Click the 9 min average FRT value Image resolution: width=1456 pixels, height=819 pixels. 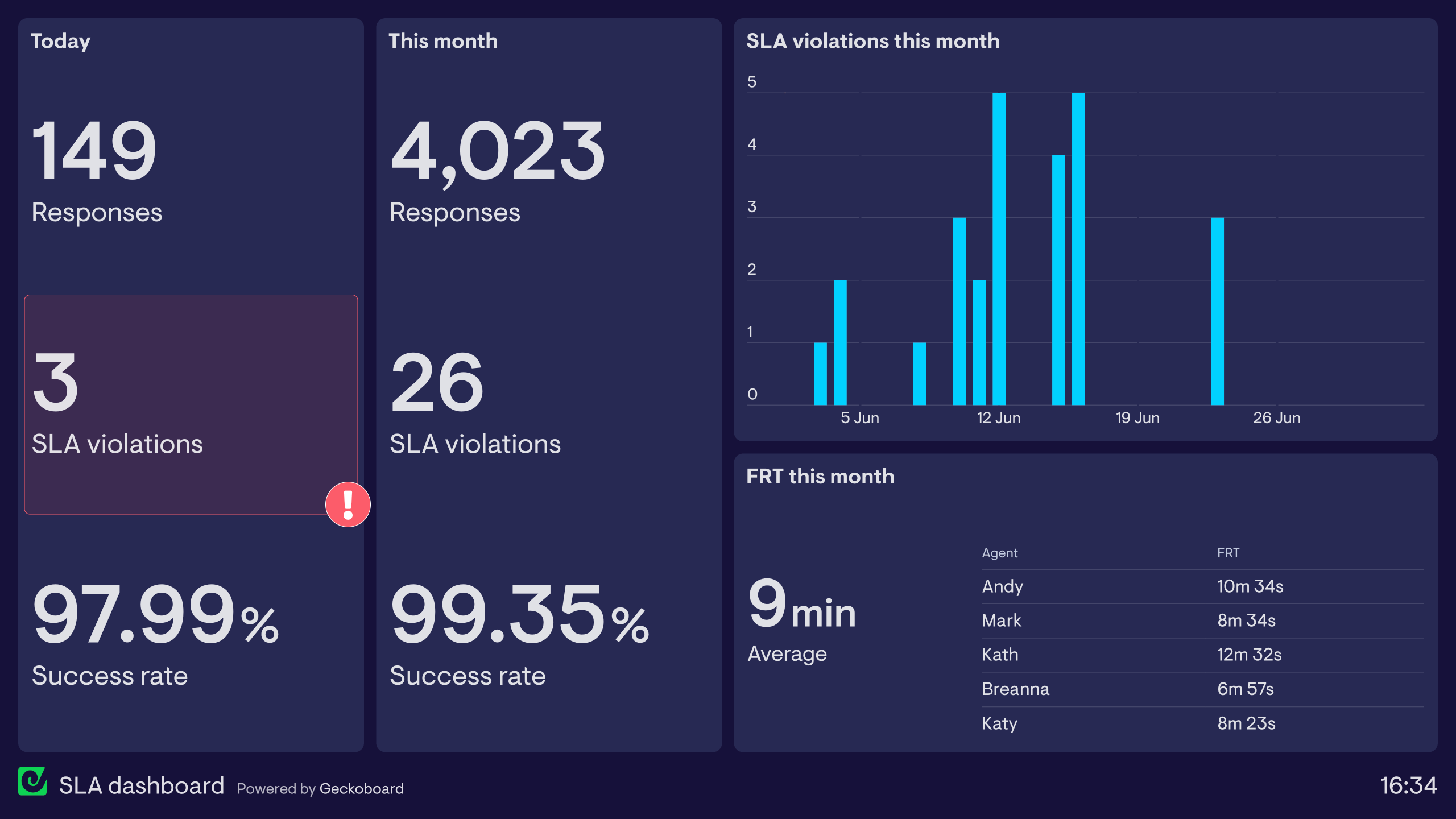click(802, 604)
